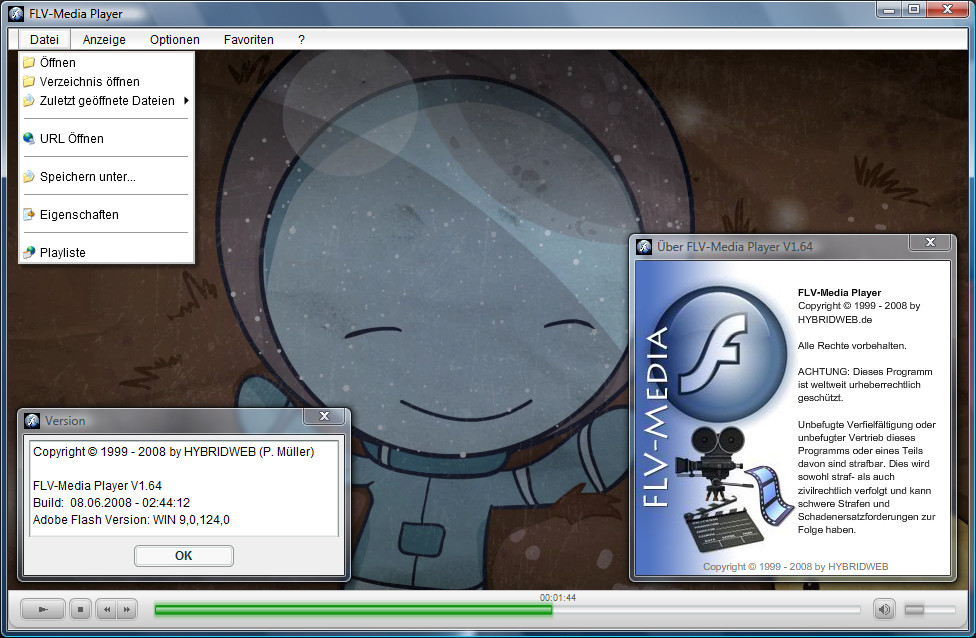Click the play/pause playback button

click(x=43, y=609)
